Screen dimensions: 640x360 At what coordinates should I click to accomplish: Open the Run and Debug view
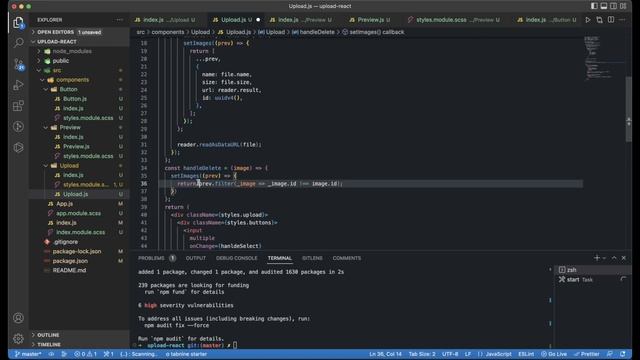(x=18, y=85)
